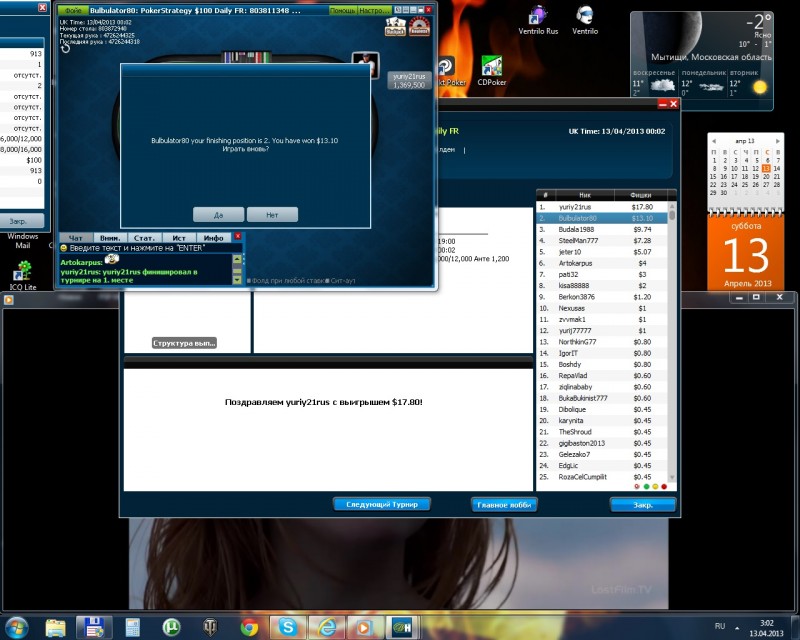Viewport: 800px width, 640px height.
Task: Click the uTorrent taskbar icon
Action: click(x=171, y=627)
